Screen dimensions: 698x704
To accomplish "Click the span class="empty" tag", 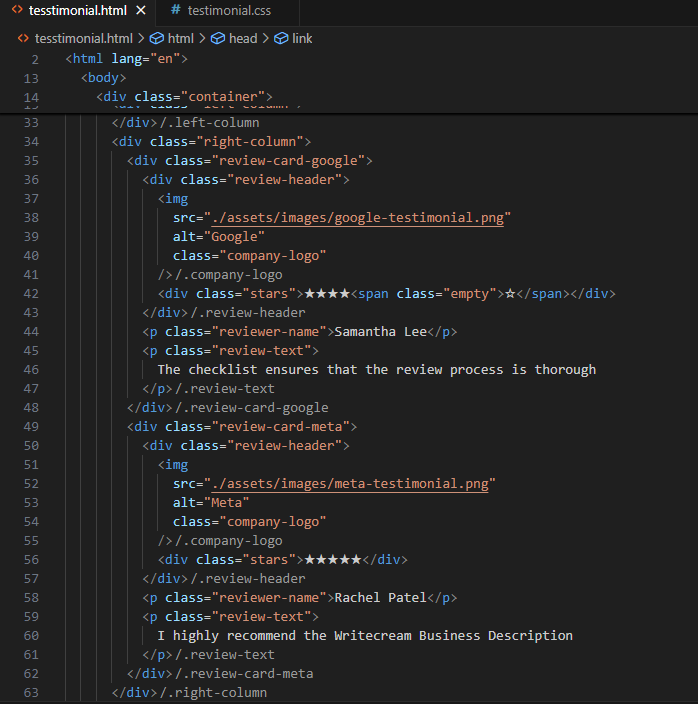I will pos(427,294).
